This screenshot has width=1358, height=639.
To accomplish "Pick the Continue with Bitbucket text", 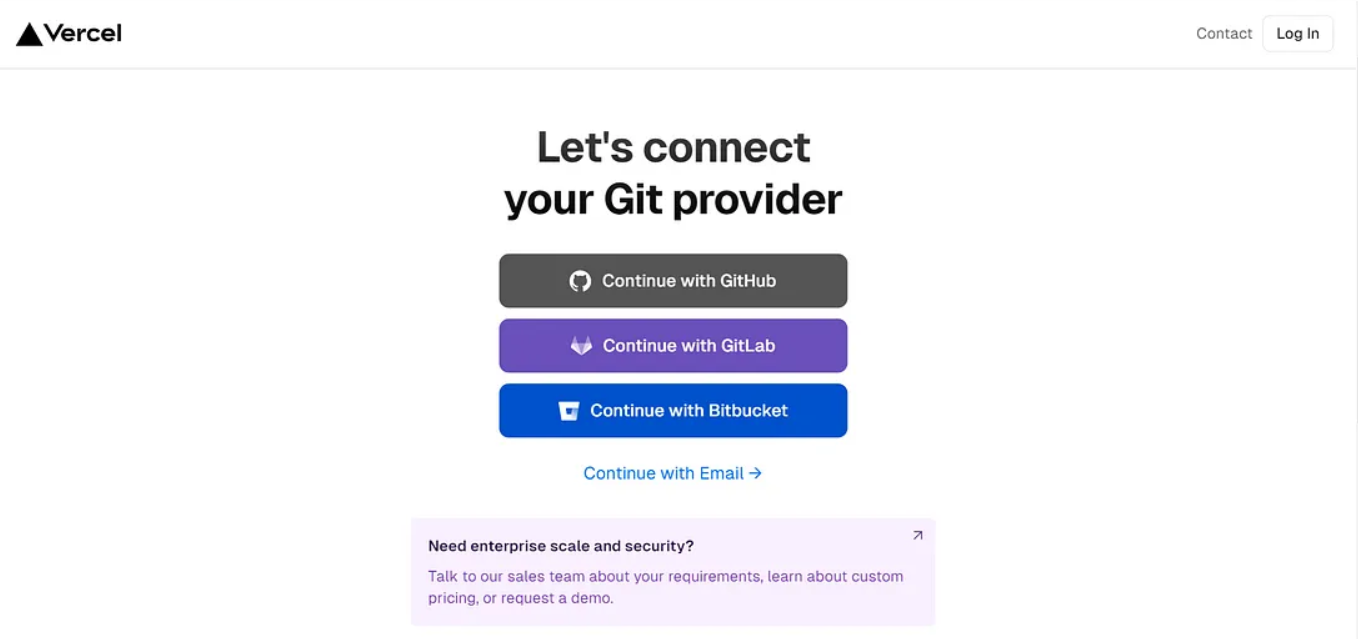I will 689,411.
